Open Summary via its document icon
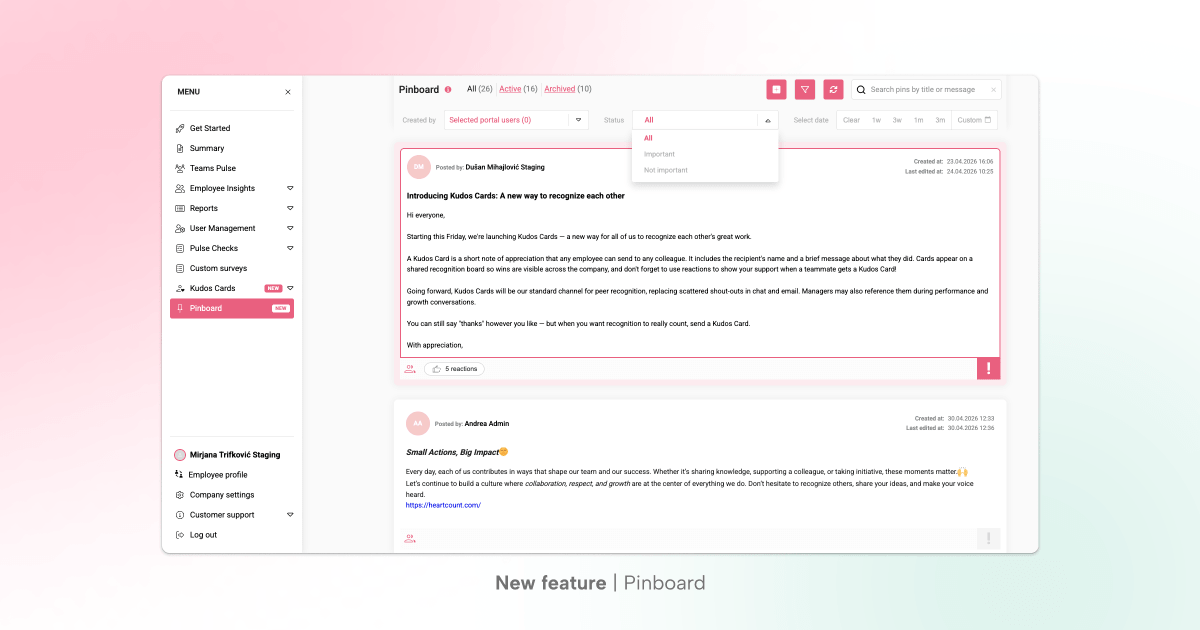This screenshot has width=1200, height=630. point(180,148)
